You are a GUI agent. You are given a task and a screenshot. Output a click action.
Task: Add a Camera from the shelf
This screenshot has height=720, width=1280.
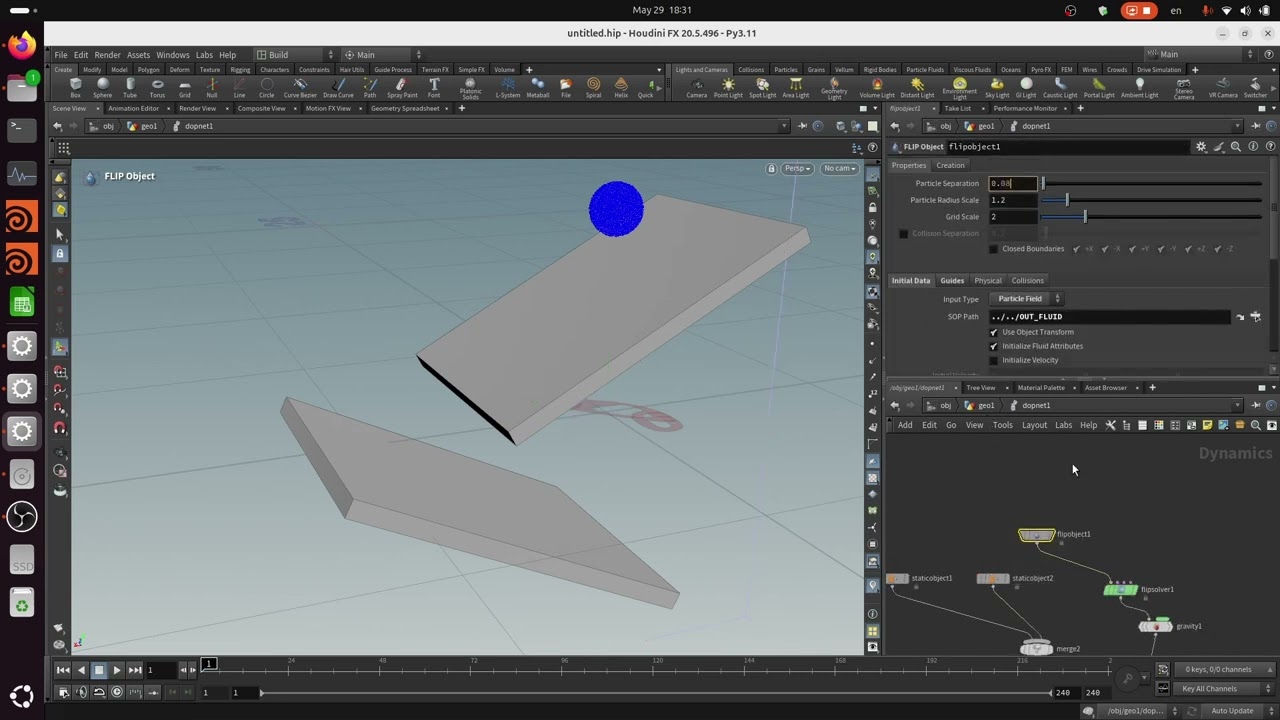tap(697, 87)
